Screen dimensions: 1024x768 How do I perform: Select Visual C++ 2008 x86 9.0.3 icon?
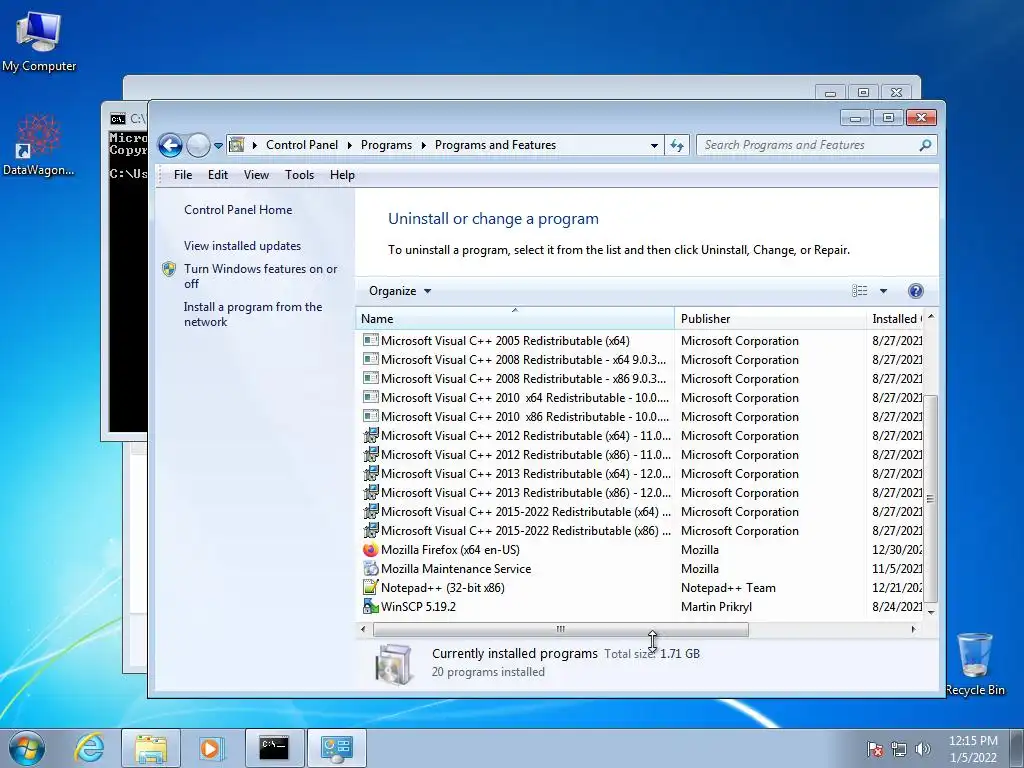370,378
